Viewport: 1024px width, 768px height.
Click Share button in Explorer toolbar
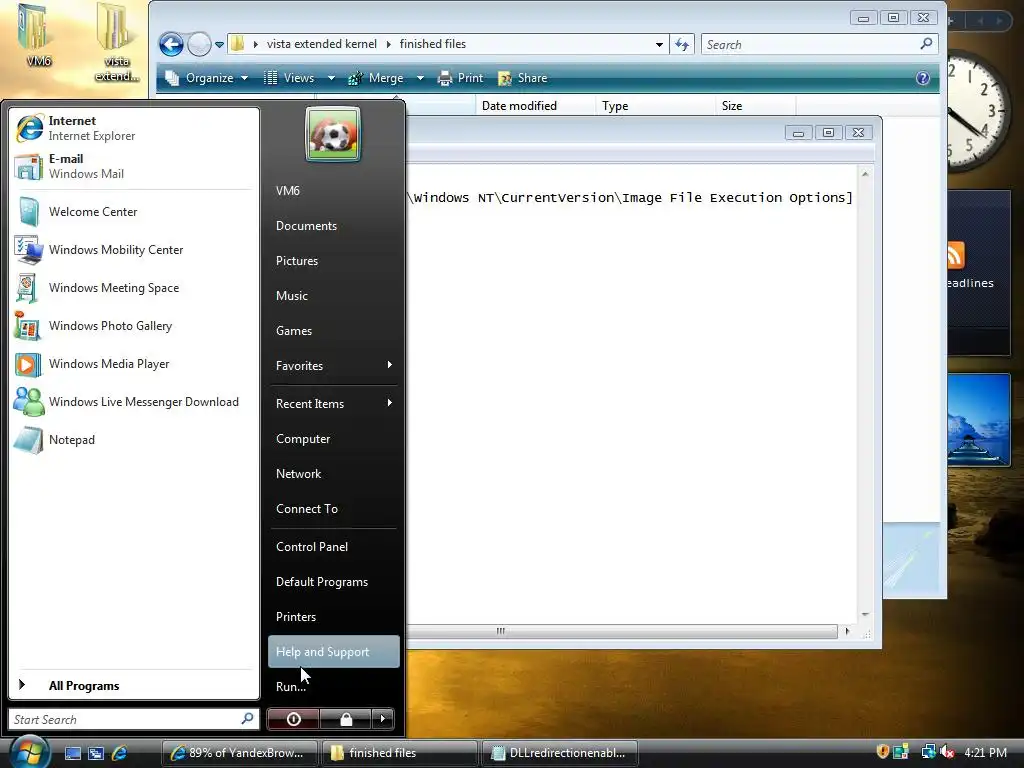[522, 78]
